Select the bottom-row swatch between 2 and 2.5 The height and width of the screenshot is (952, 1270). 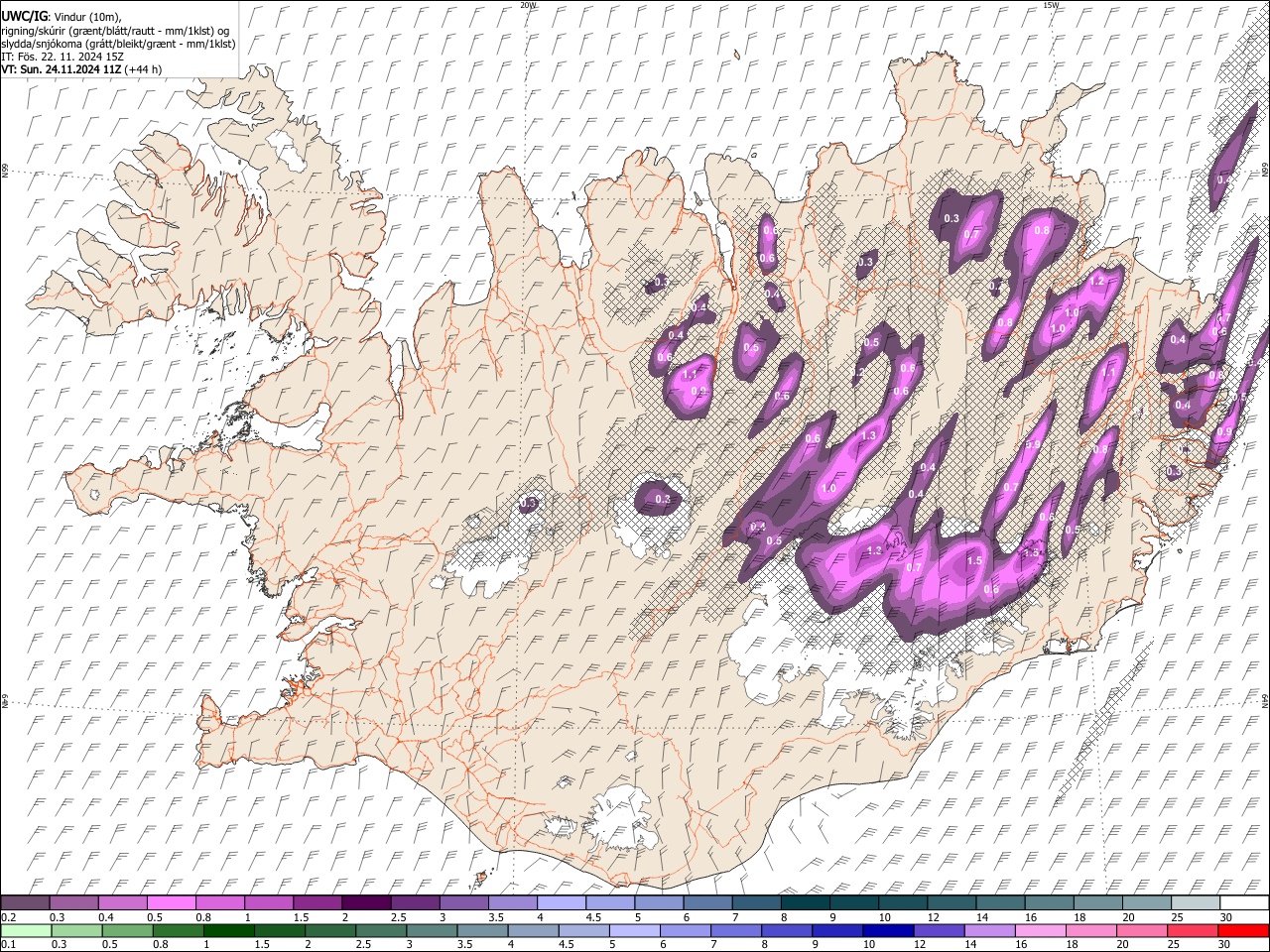coord(329,930)
